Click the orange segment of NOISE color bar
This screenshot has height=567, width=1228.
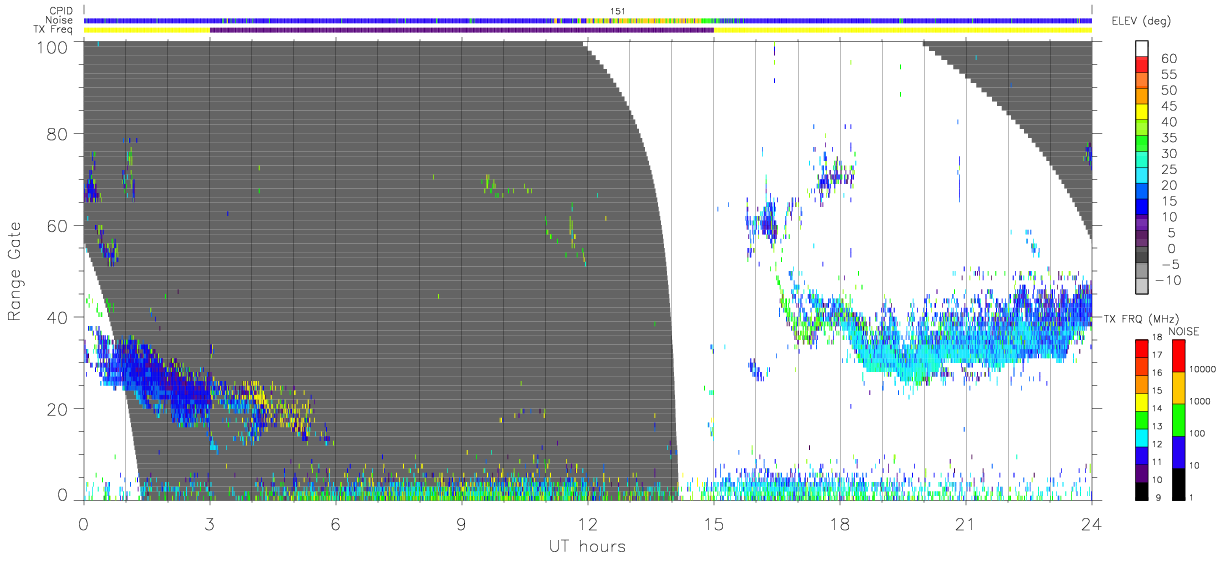click(x=1177, y=386)
